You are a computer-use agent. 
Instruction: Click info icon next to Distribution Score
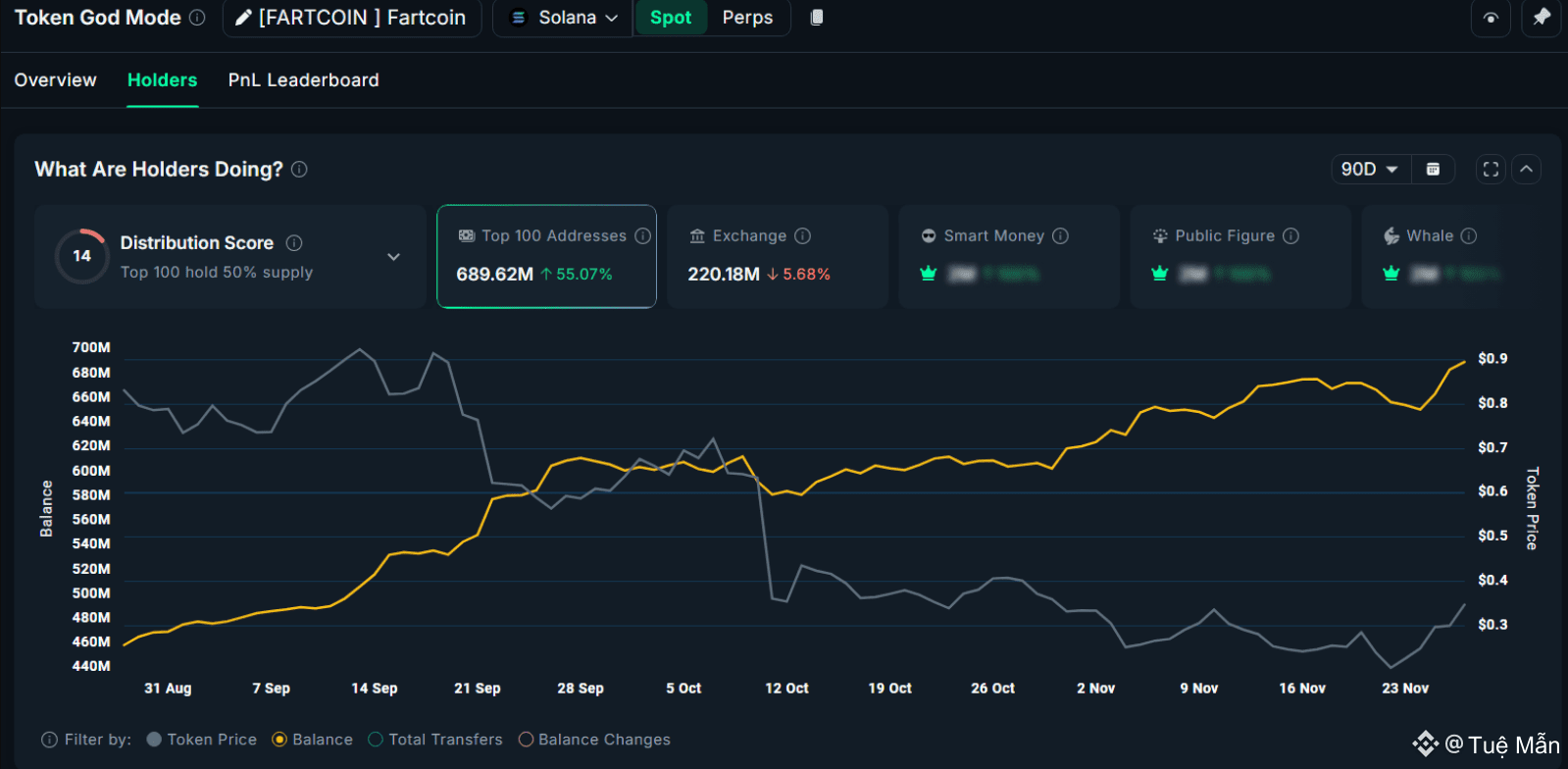[x=294, y=243]
